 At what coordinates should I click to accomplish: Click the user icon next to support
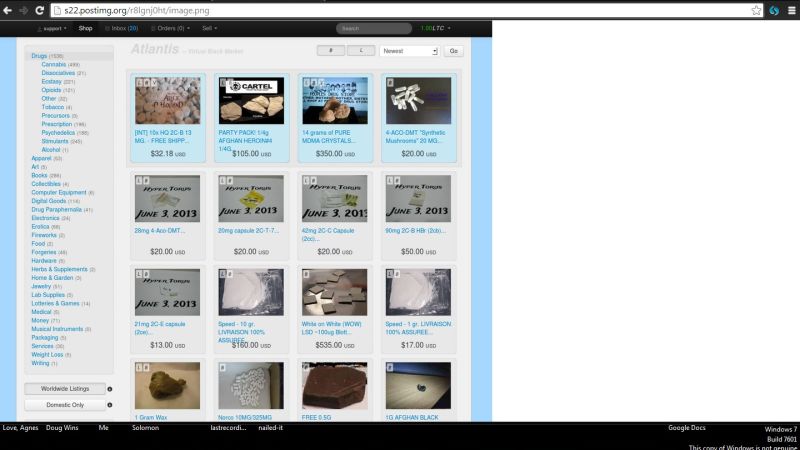pyautogui.click(x=39, y=29)
